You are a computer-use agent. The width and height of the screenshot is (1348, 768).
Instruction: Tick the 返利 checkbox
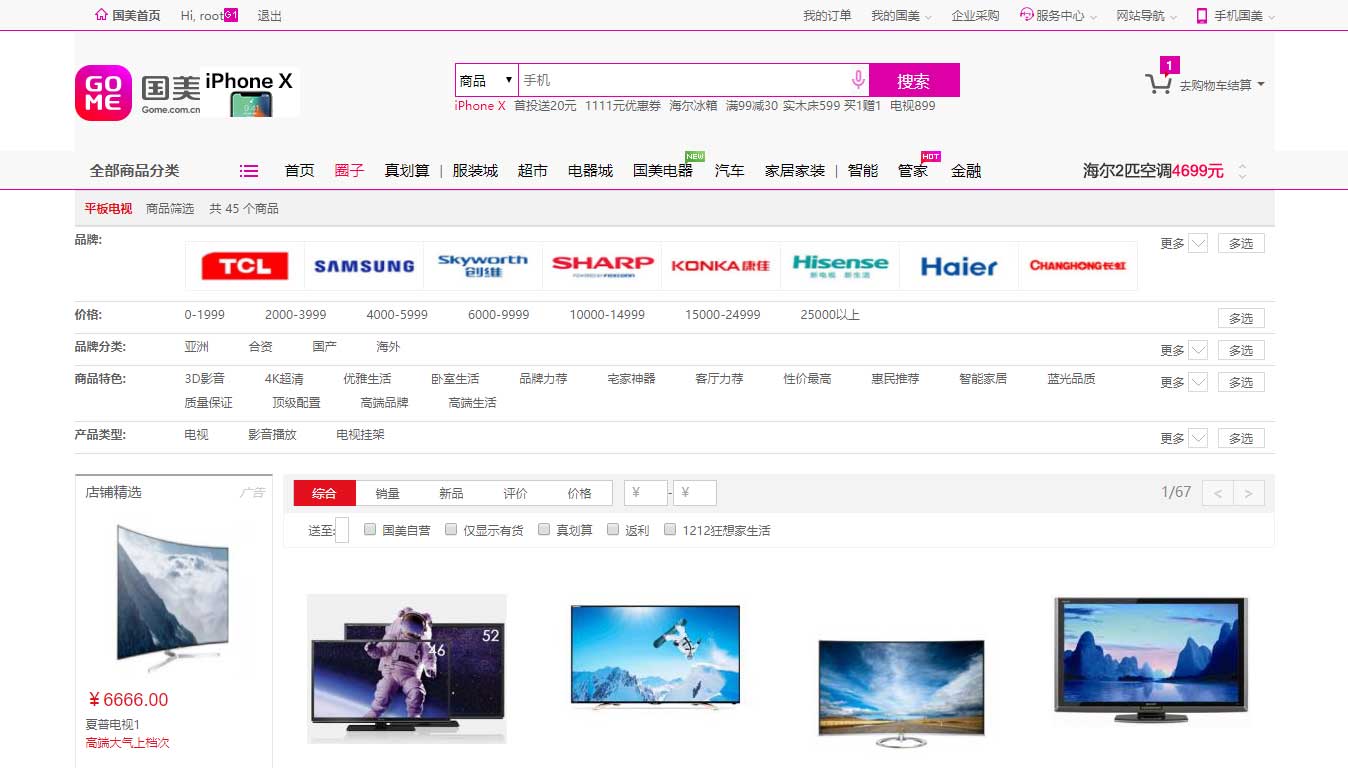pyautogui.click(x=613, y=530)
